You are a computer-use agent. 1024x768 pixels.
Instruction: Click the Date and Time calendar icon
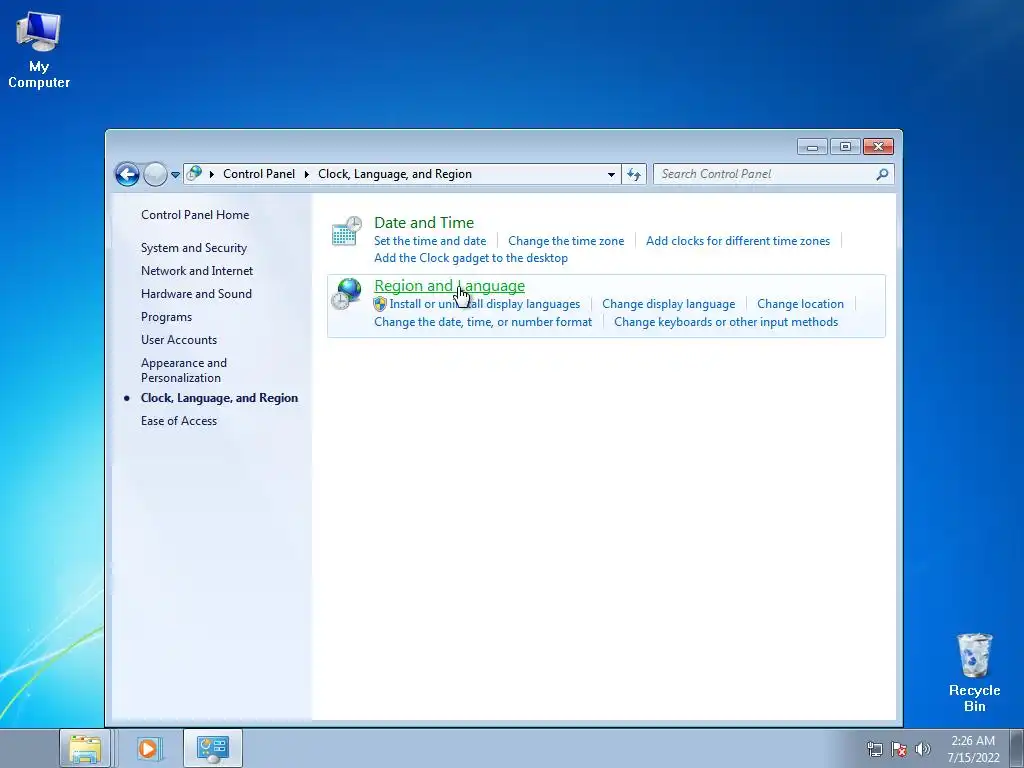point(346,231)
